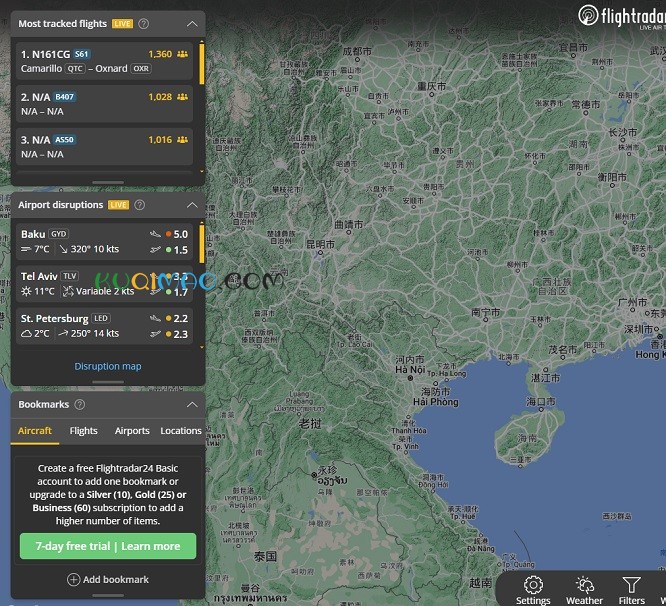Click St. Petersburg arrivals plane icon
The image size is (666, 606).
(155, 318)
